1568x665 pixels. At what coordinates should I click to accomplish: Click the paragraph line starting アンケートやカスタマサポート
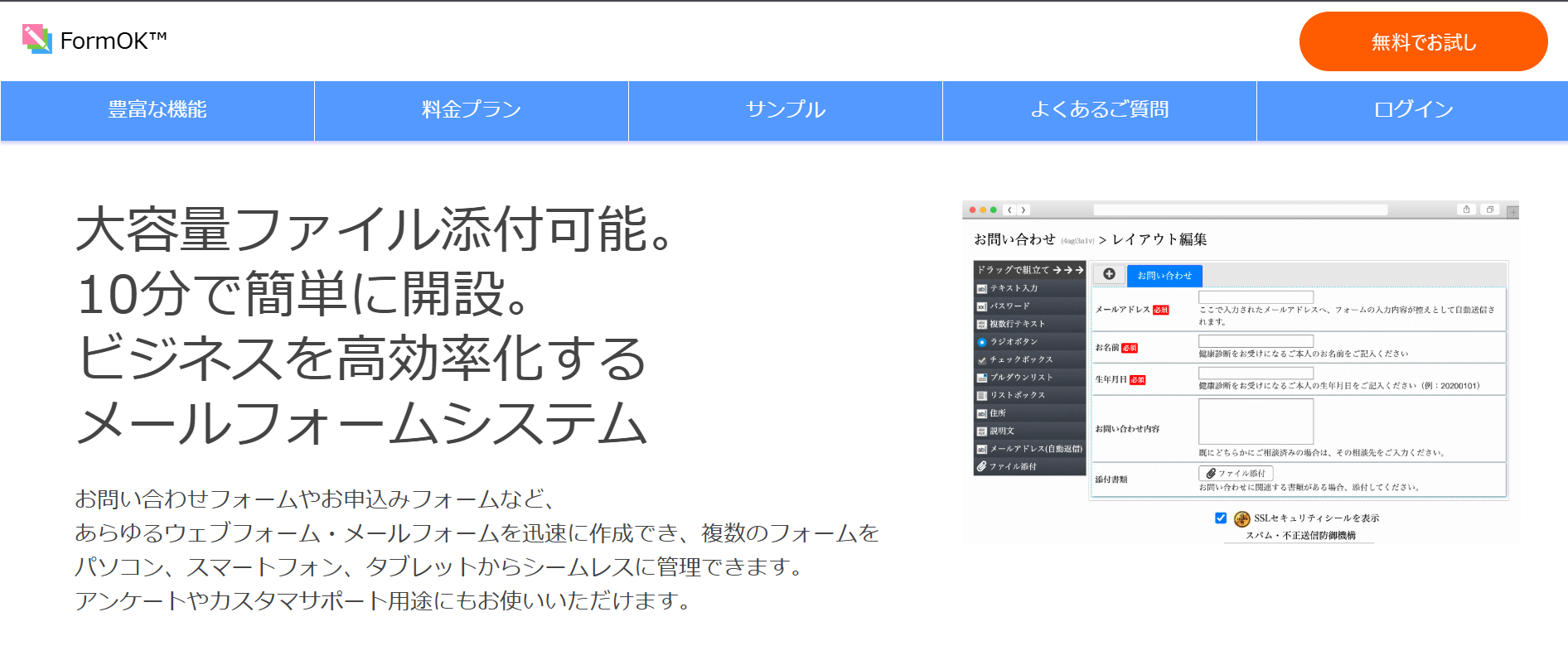click(384, 600)
